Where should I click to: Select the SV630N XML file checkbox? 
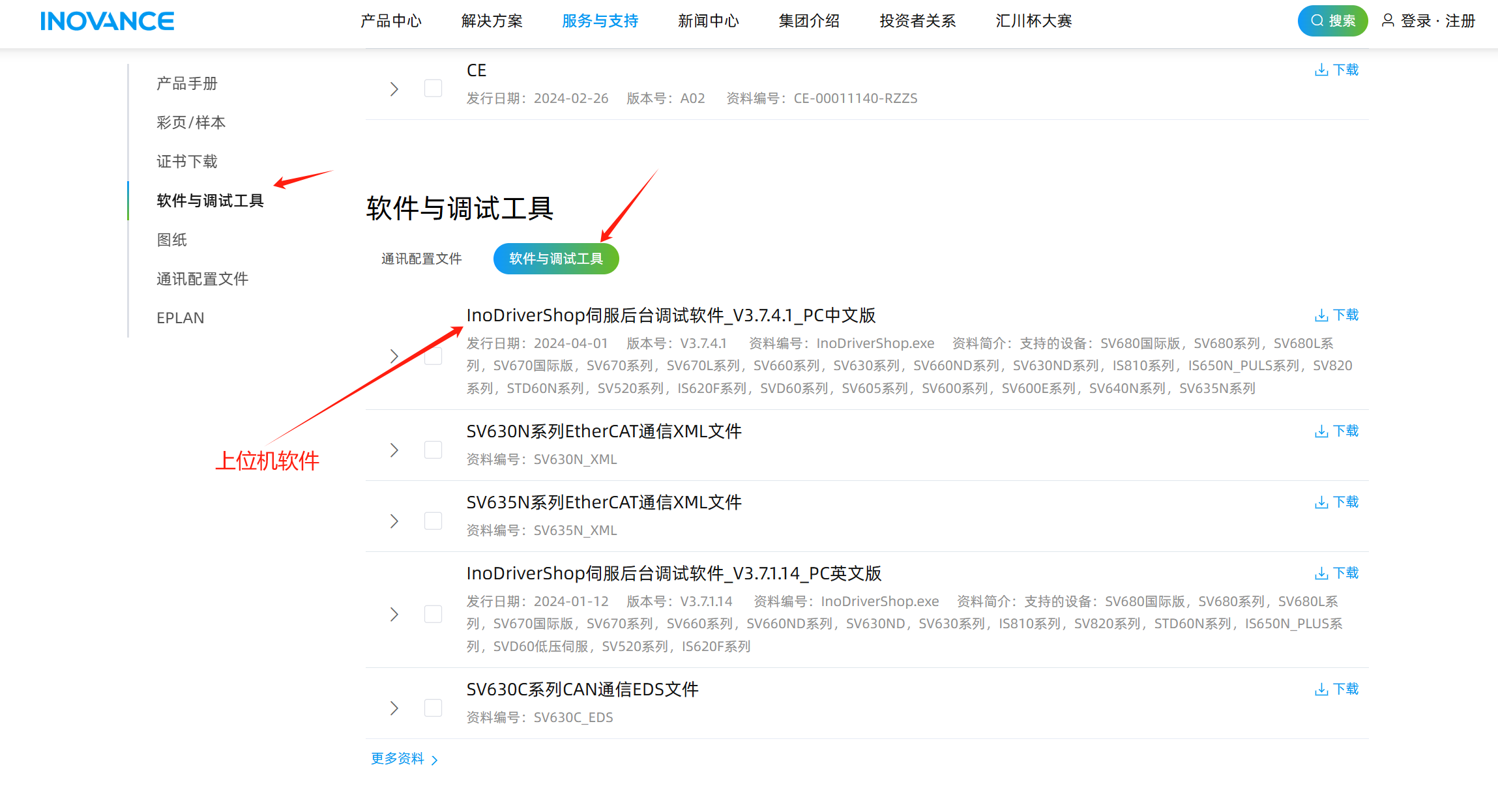pos(433,450)
